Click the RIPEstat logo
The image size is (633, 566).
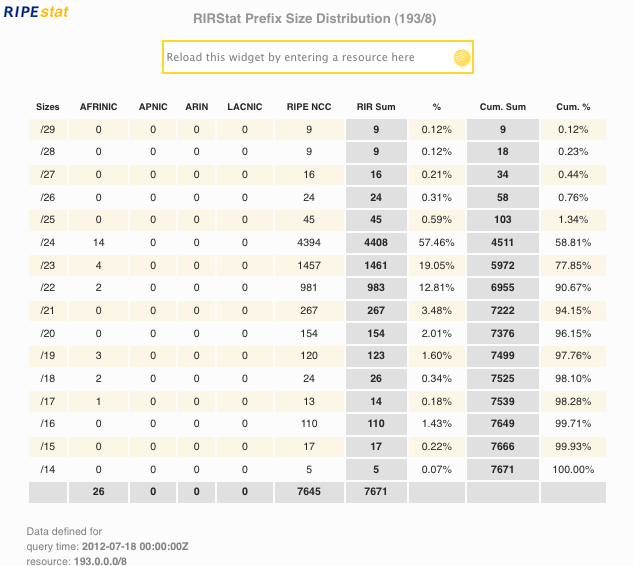point(43,17)
